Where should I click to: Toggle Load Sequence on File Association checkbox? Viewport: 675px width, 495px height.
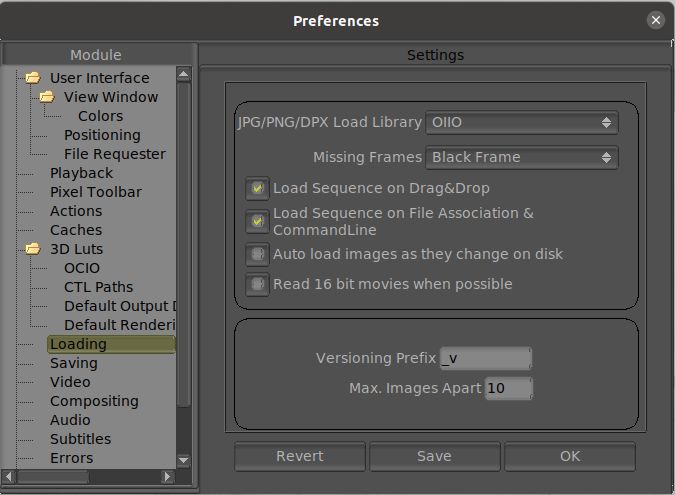point(257,222)
